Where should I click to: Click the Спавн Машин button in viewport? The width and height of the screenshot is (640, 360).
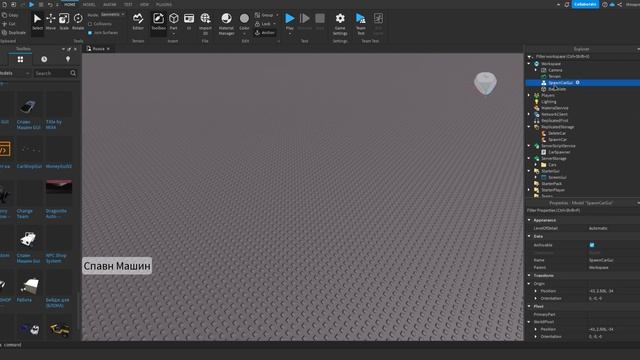tap(117, 266)
